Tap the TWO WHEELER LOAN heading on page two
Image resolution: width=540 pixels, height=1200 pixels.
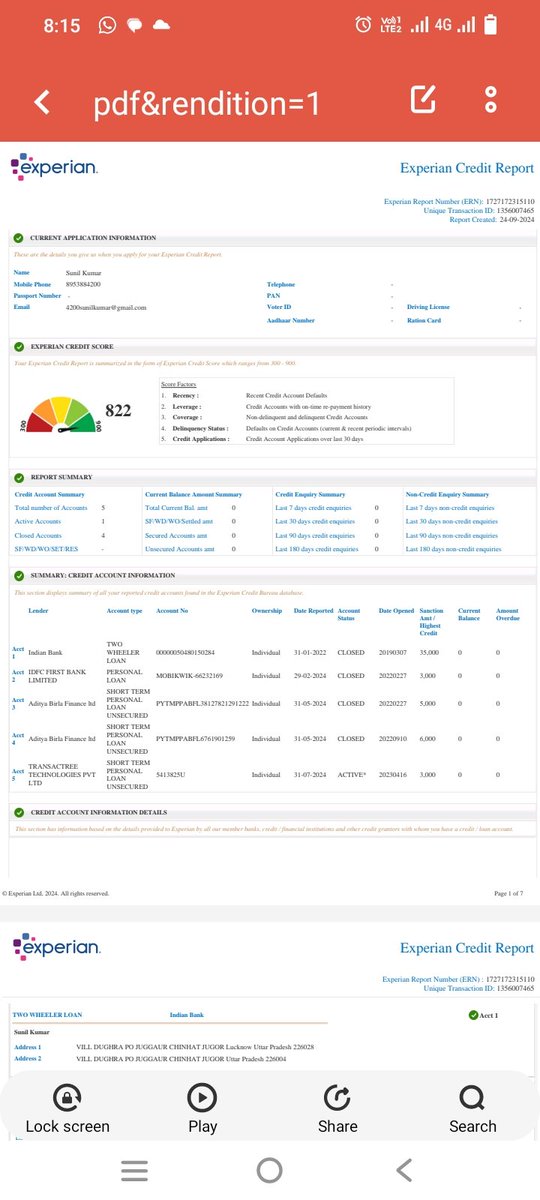[x=47, y=1015]
